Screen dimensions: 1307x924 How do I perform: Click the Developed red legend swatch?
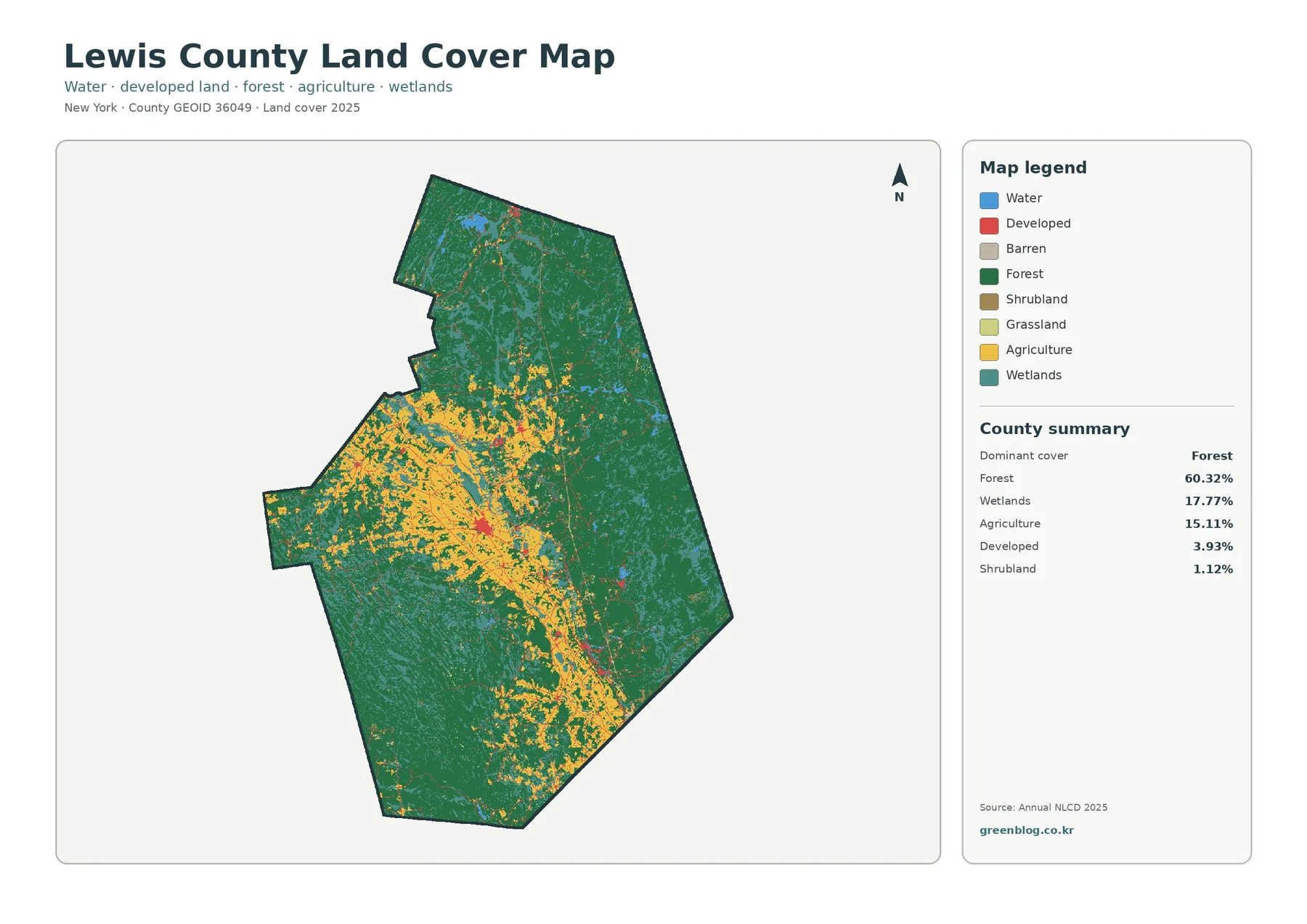989,226
